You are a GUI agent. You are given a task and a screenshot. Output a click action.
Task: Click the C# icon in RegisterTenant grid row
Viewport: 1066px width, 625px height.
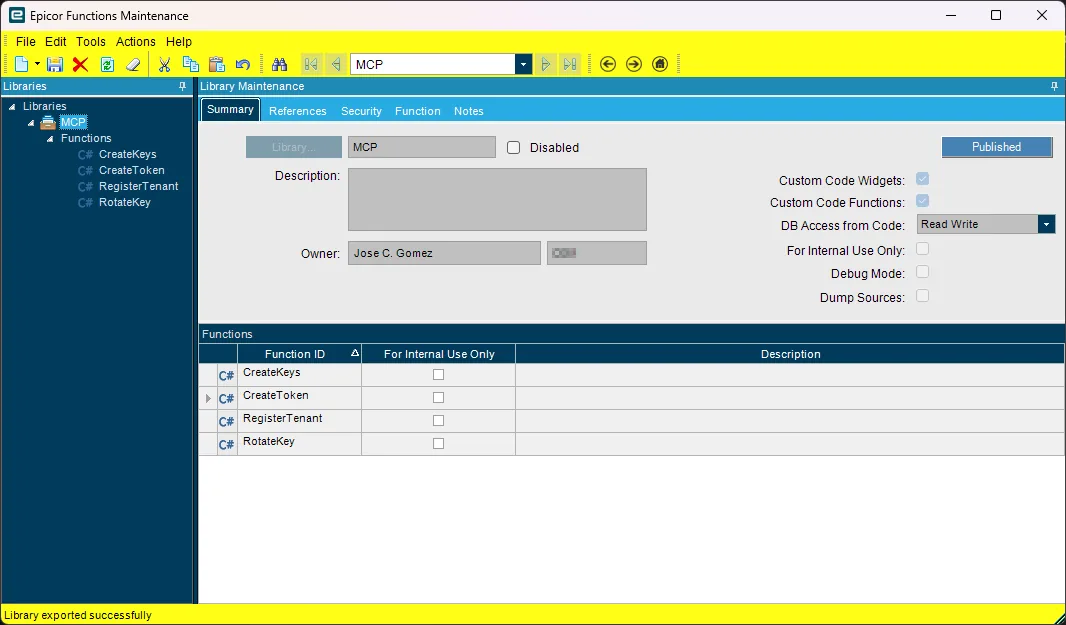coord(226,422)
